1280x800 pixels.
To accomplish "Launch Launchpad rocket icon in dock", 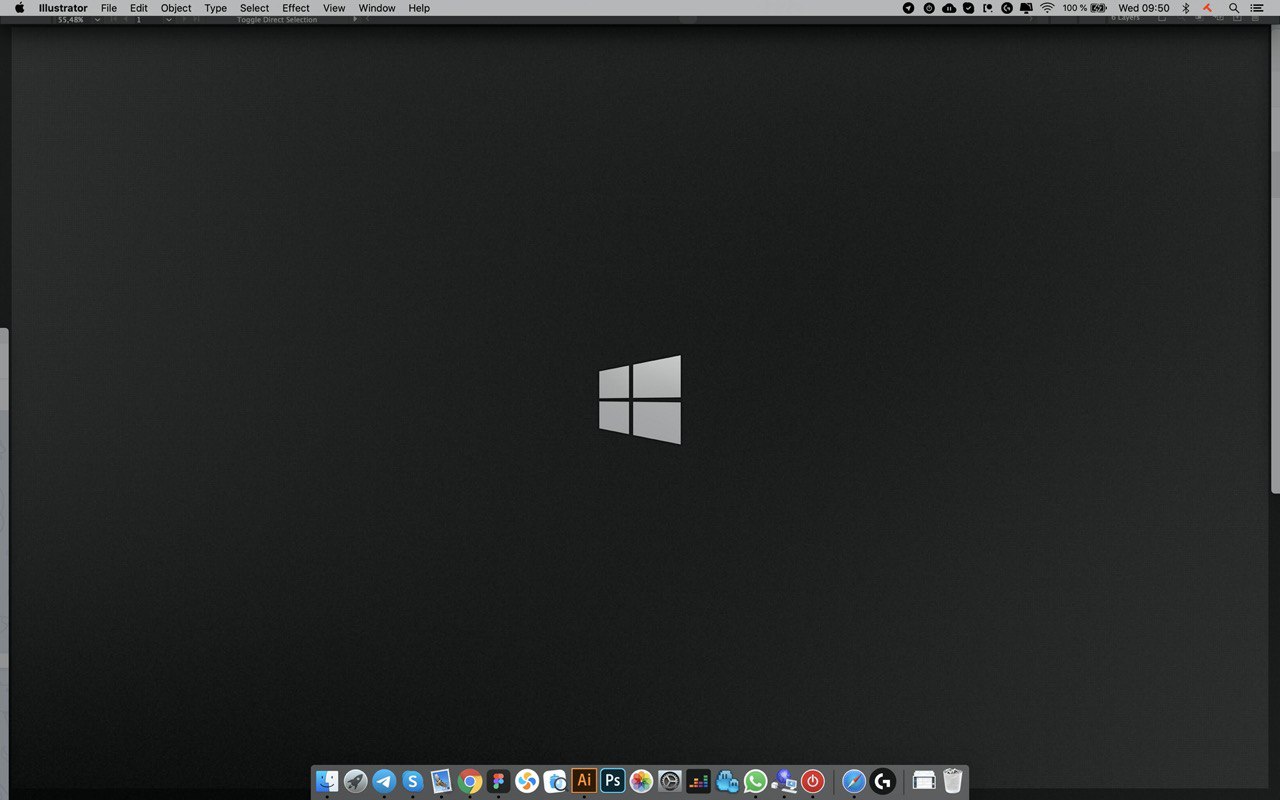I will pyautogui.click(x=356, y=781).
